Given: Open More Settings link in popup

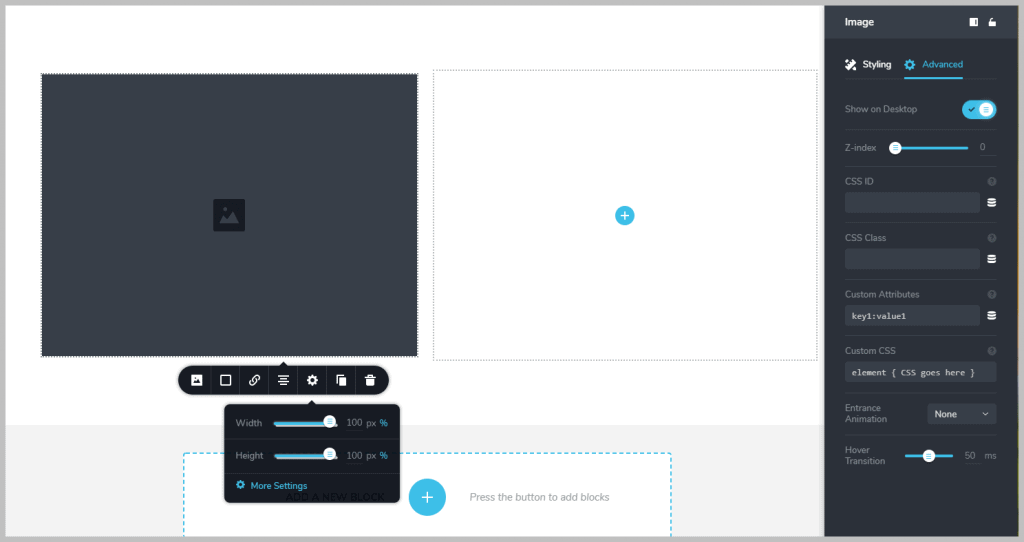Looking at the screenshot, I should [279, 486].
